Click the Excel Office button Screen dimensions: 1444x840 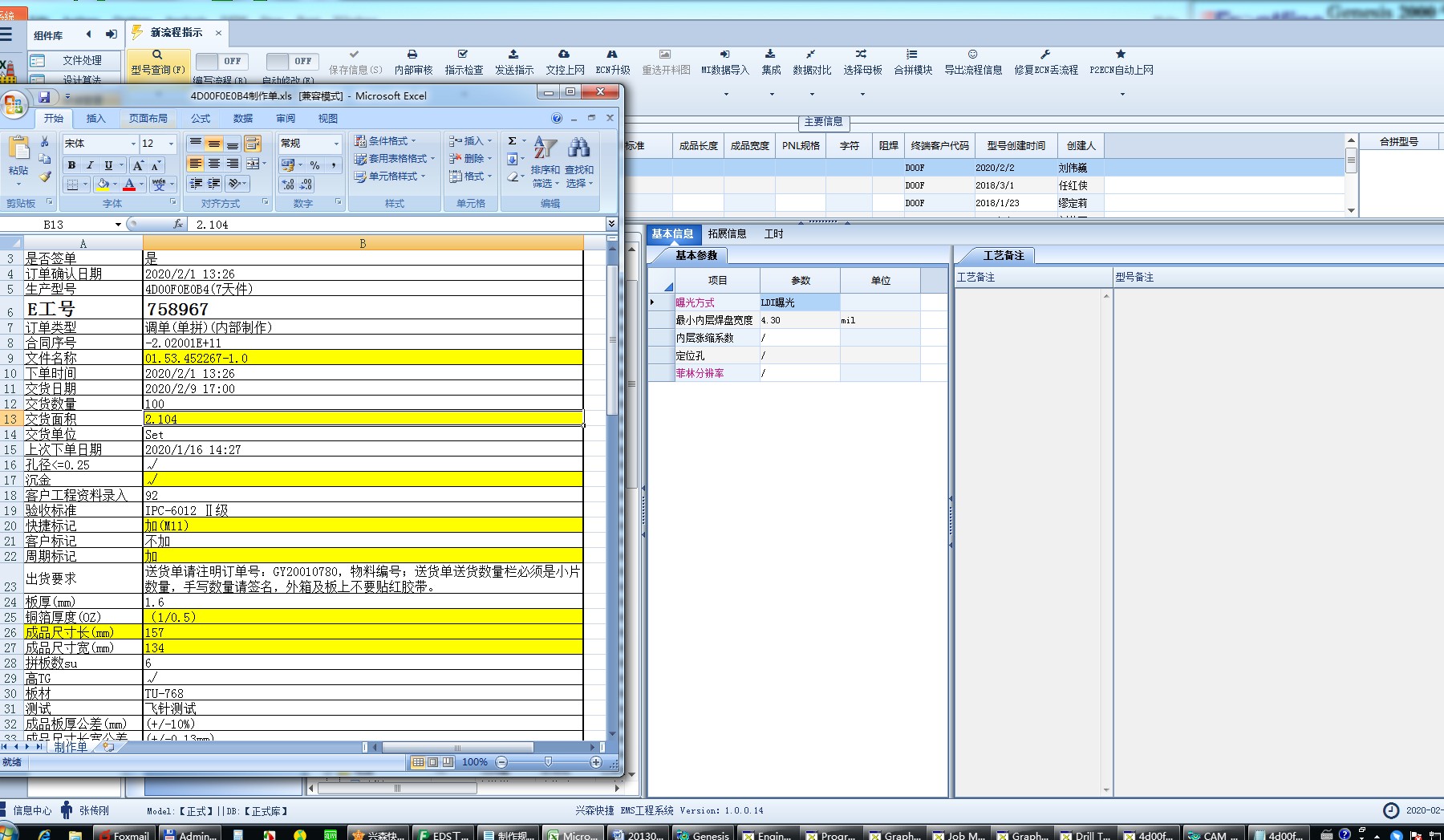(14, 104)
